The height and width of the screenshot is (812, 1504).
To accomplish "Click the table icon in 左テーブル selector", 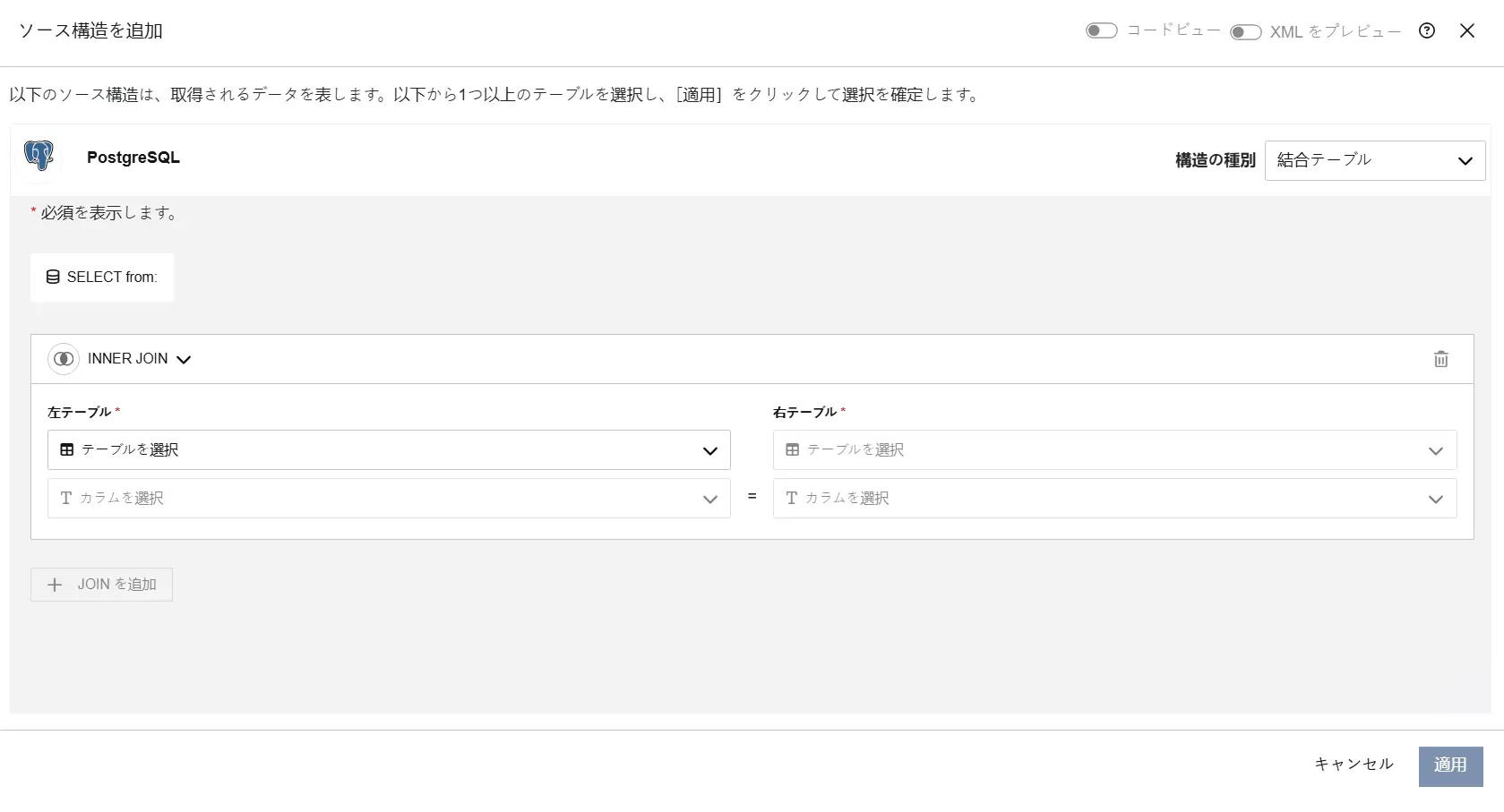I will click(67, 449).
